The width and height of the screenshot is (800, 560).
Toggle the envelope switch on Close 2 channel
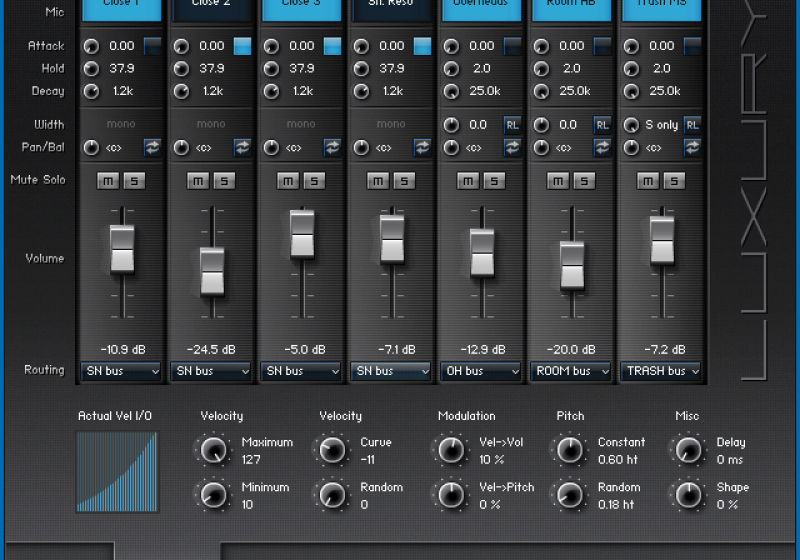tap(243, 46)
